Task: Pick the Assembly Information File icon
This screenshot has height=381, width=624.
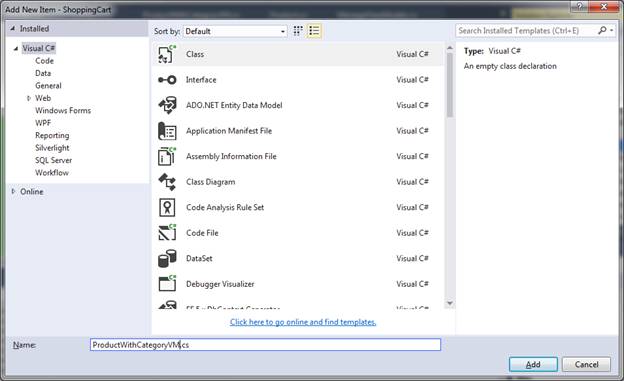Action: (x=167, y=156)
